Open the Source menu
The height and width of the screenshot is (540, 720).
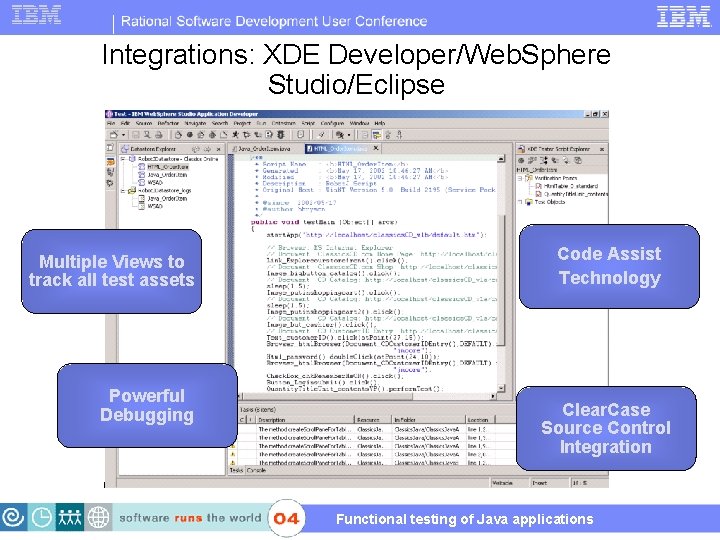pyautogui.click(x=144, y=123)
